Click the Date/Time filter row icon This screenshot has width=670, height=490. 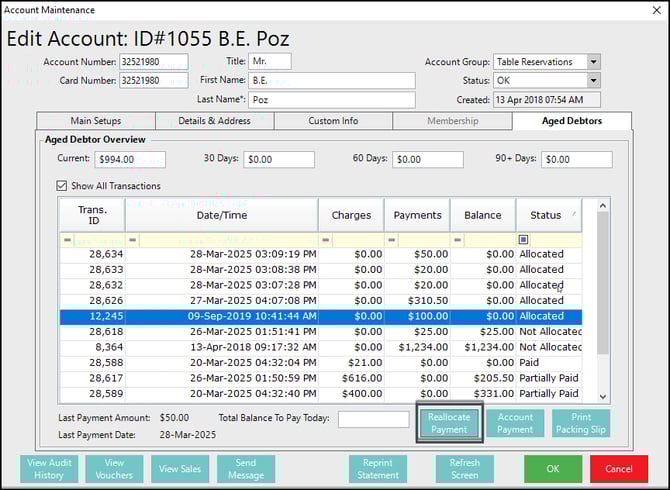pyautogui.click(x=132, y=240)
